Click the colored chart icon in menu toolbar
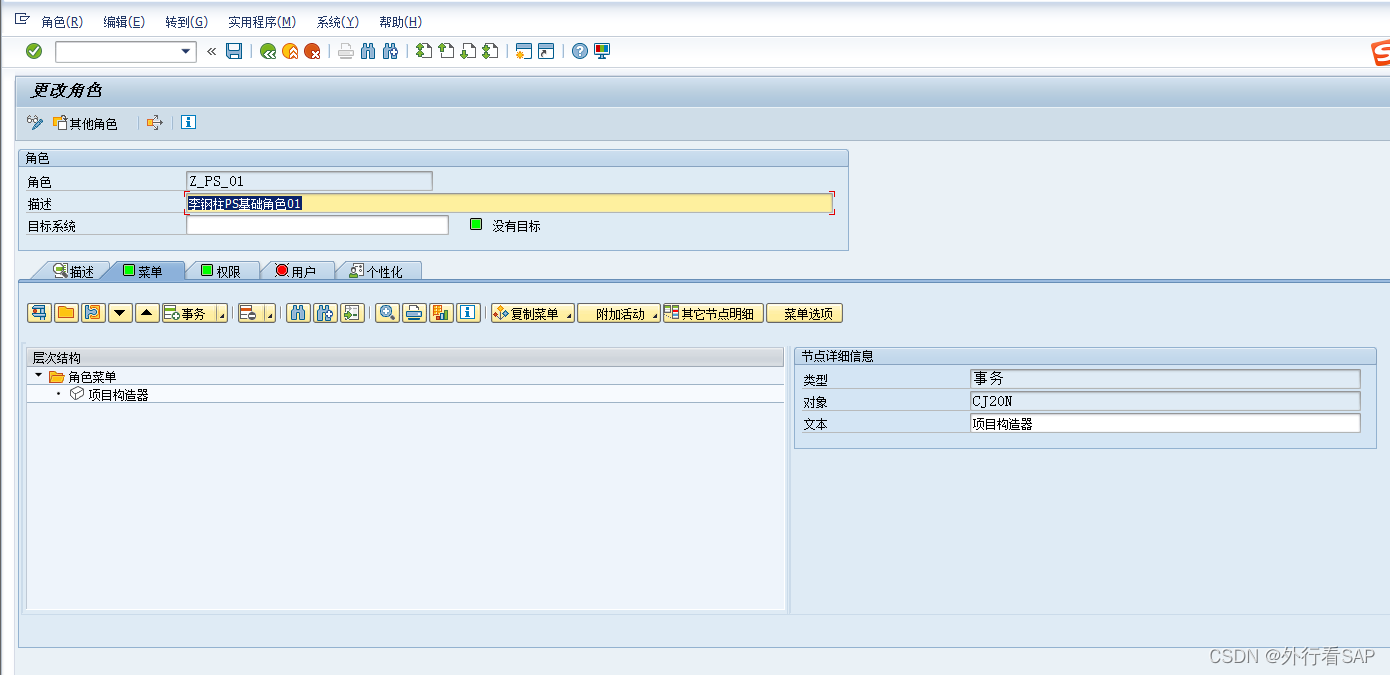Image resolution: width=1390 pixels, height=675 pixels. point(441,313)
